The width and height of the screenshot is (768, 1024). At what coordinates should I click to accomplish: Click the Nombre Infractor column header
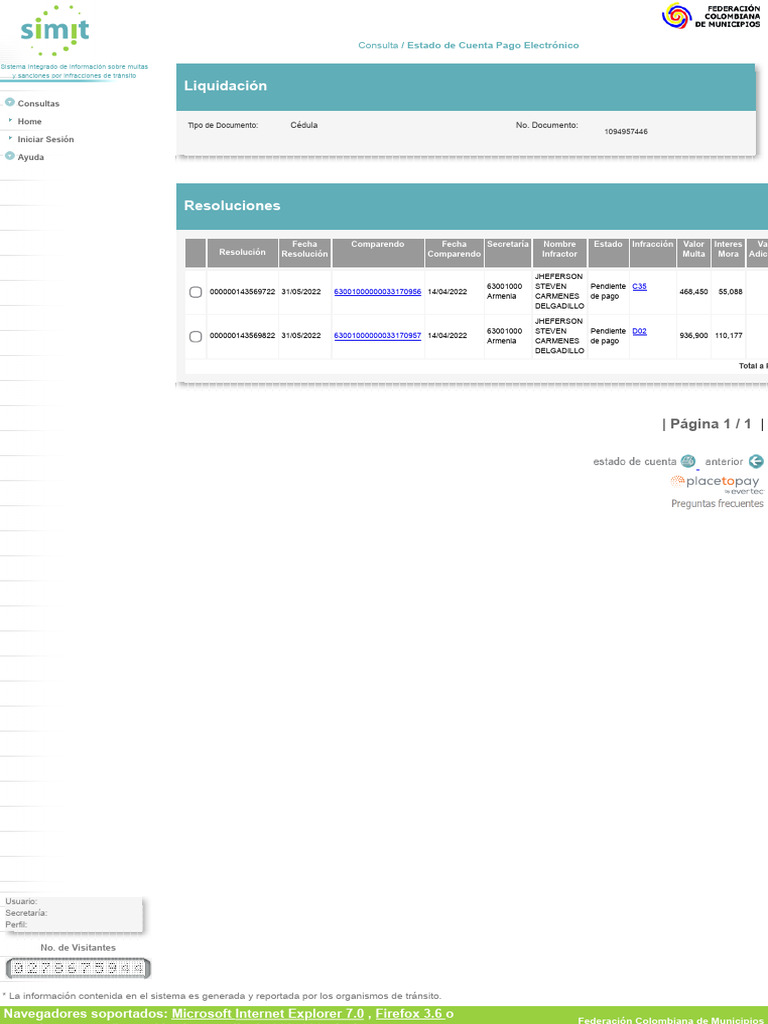coord(560,253)
